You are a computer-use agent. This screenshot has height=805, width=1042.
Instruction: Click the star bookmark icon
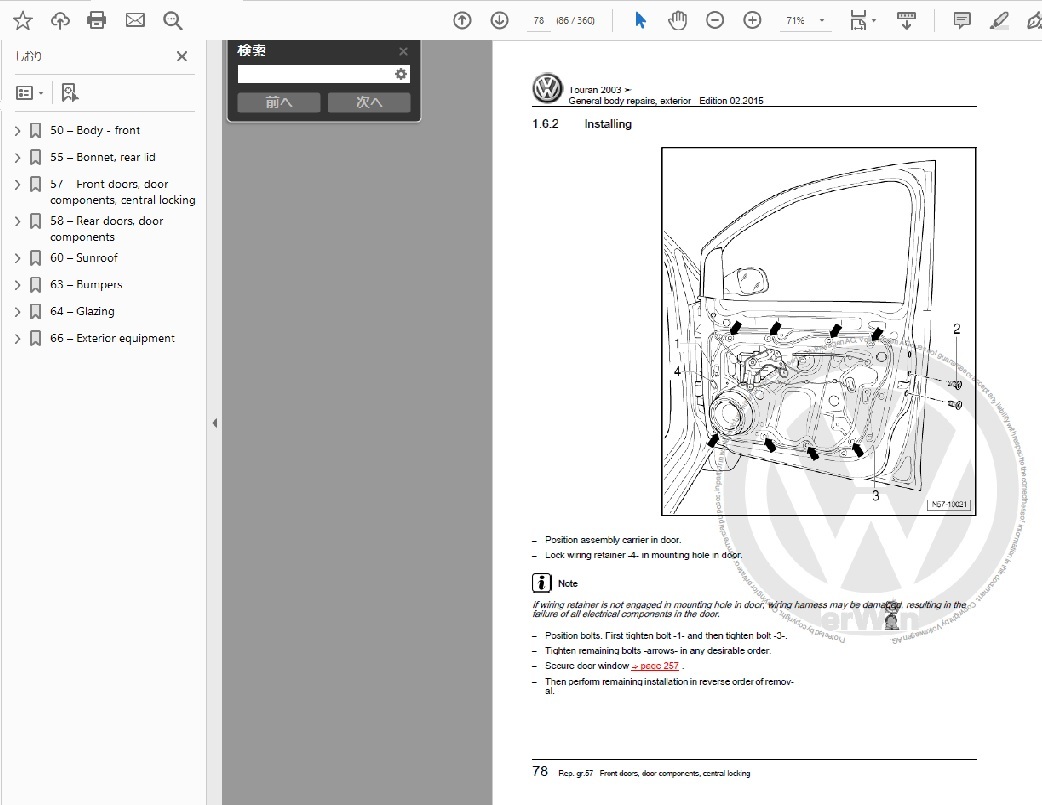22,20
